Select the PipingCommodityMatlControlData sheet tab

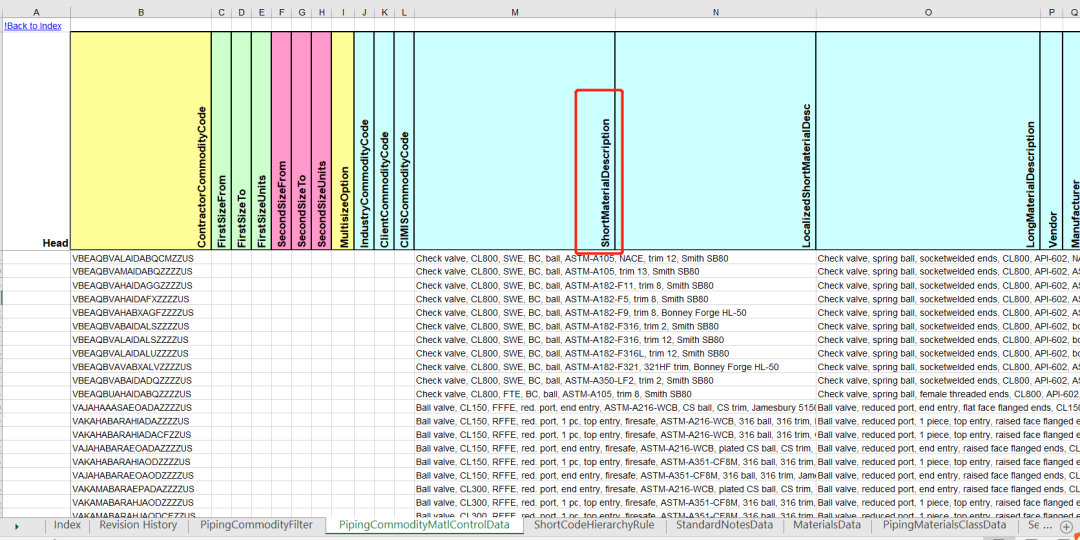tap(424, 525)
